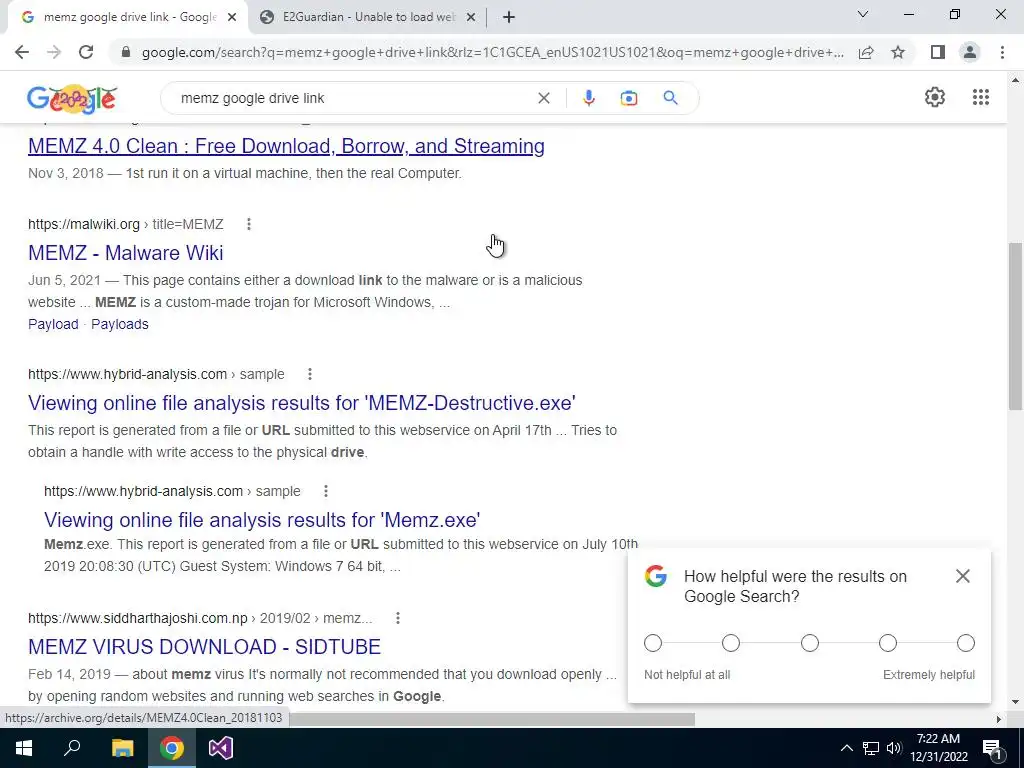Select the second helpfulness rating circle
This screenshot has height=768, width=1024.
[731, 643]
